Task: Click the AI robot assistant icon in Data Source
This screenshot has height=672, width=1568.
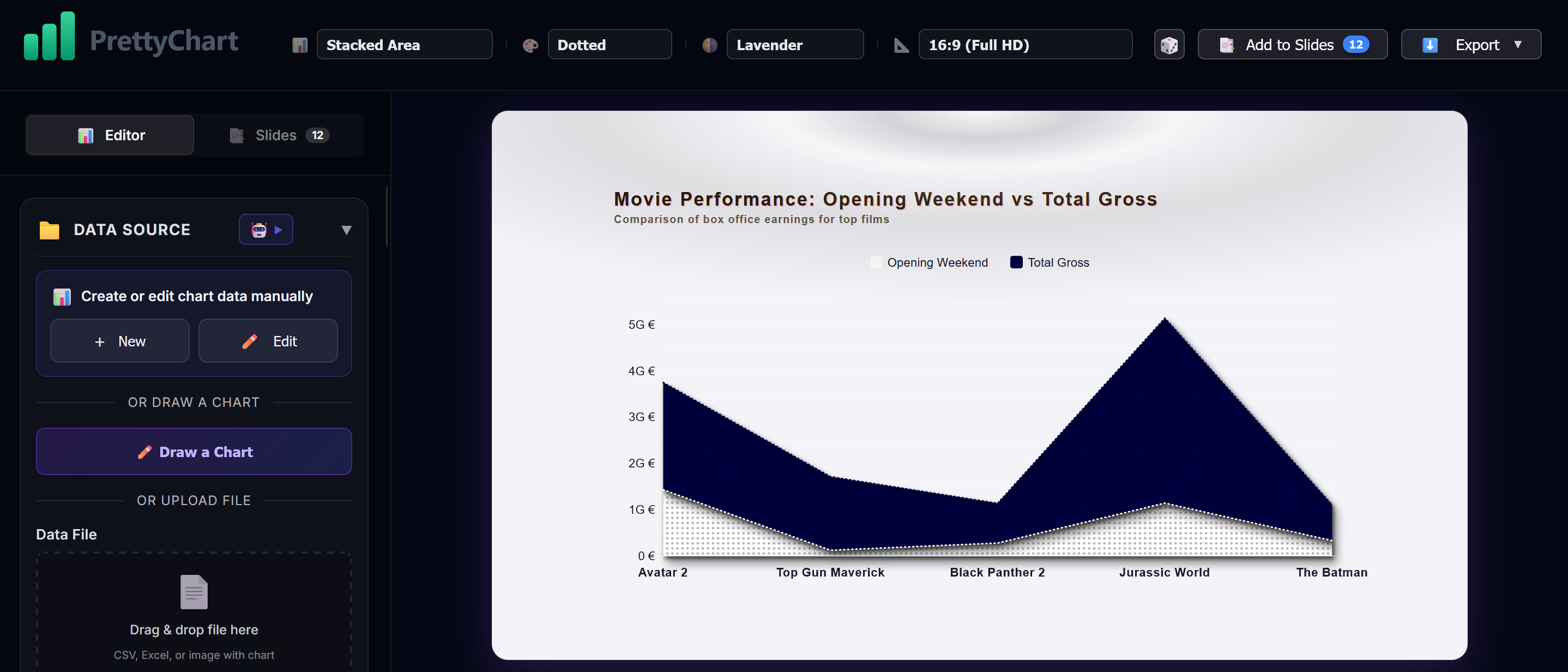Action: (260, 230)
